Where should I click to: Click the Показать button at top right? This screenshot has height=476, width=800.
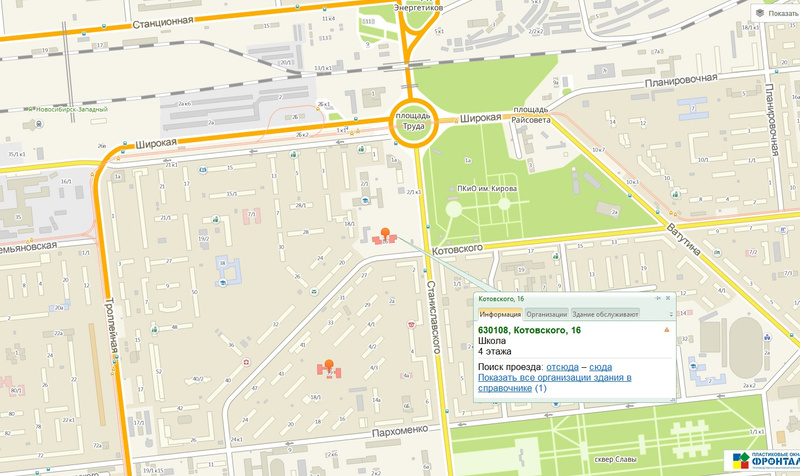coord(778,13)
